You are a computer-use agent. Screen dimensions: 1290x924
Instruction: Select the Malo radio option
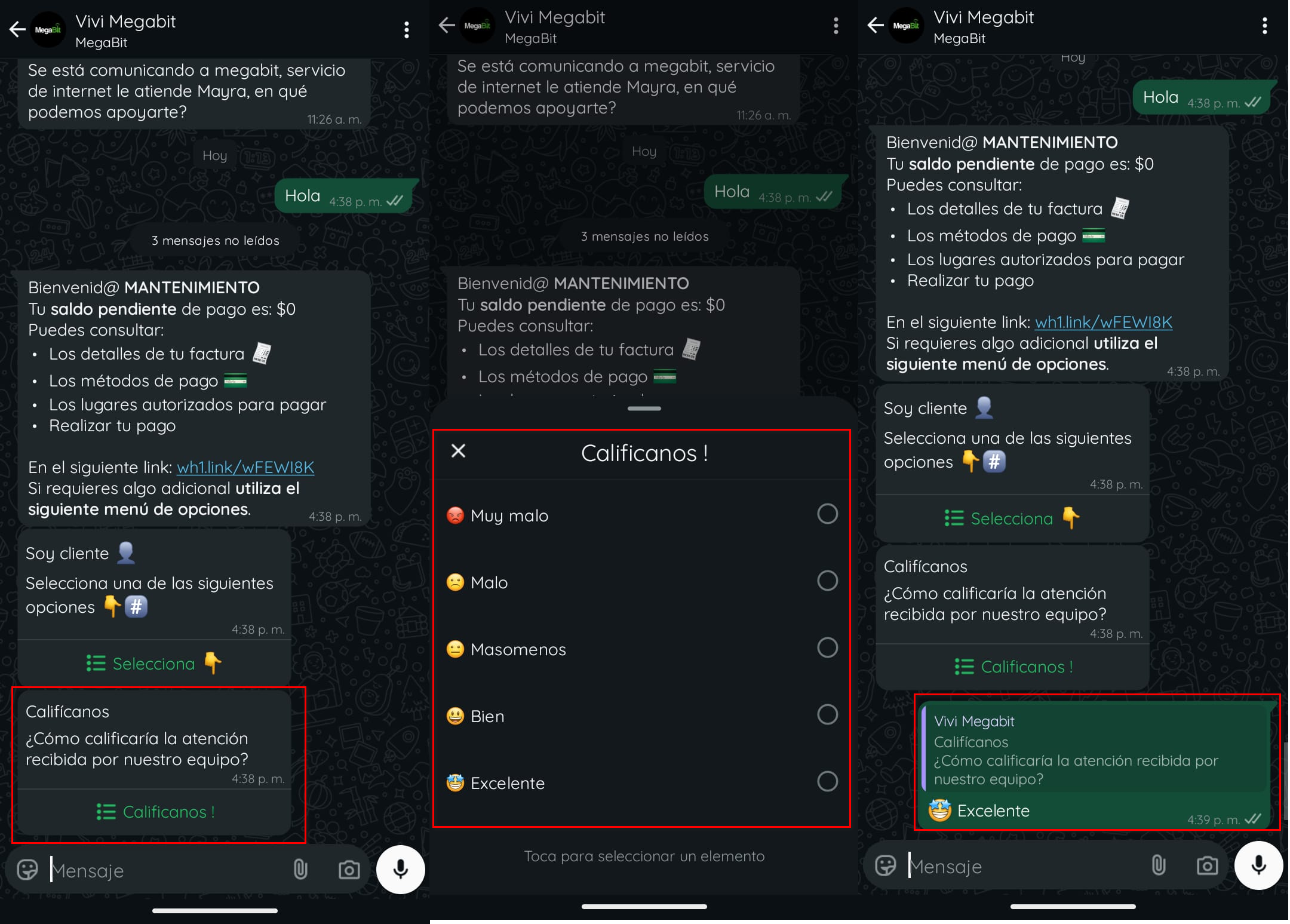point(827,581)
